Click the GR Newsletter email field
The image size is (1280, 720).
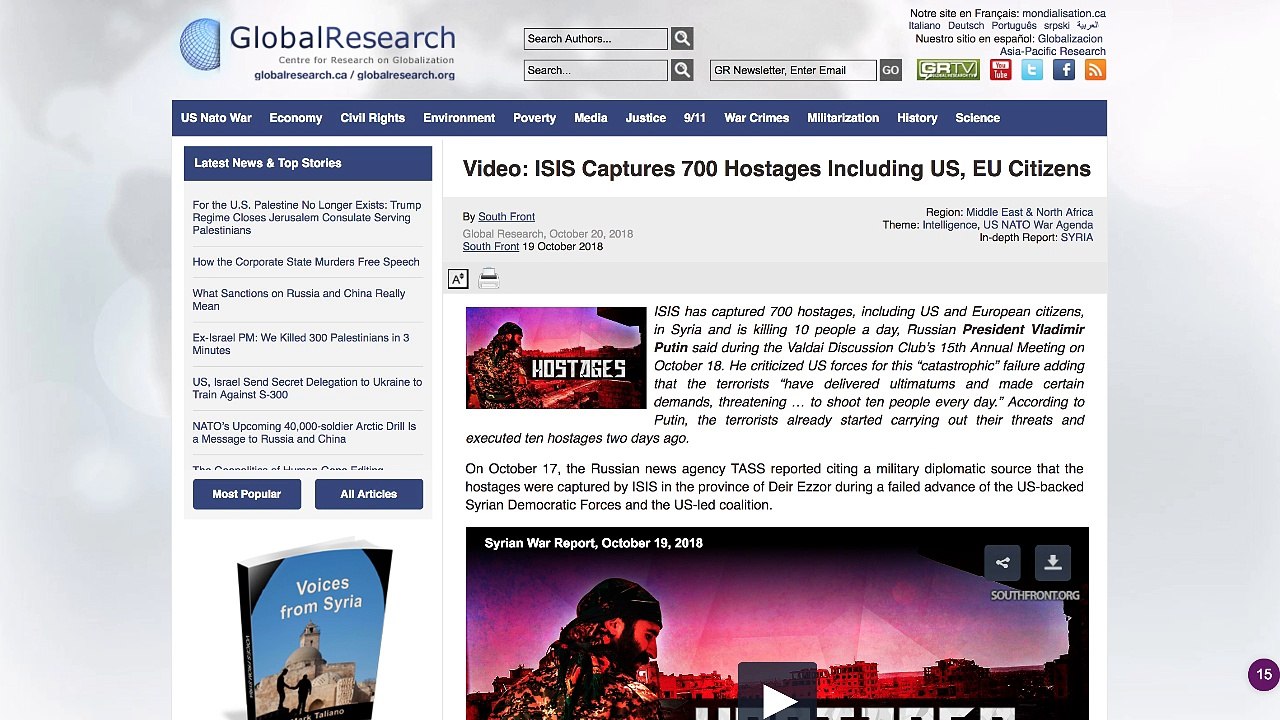click(x=793, y=70)
